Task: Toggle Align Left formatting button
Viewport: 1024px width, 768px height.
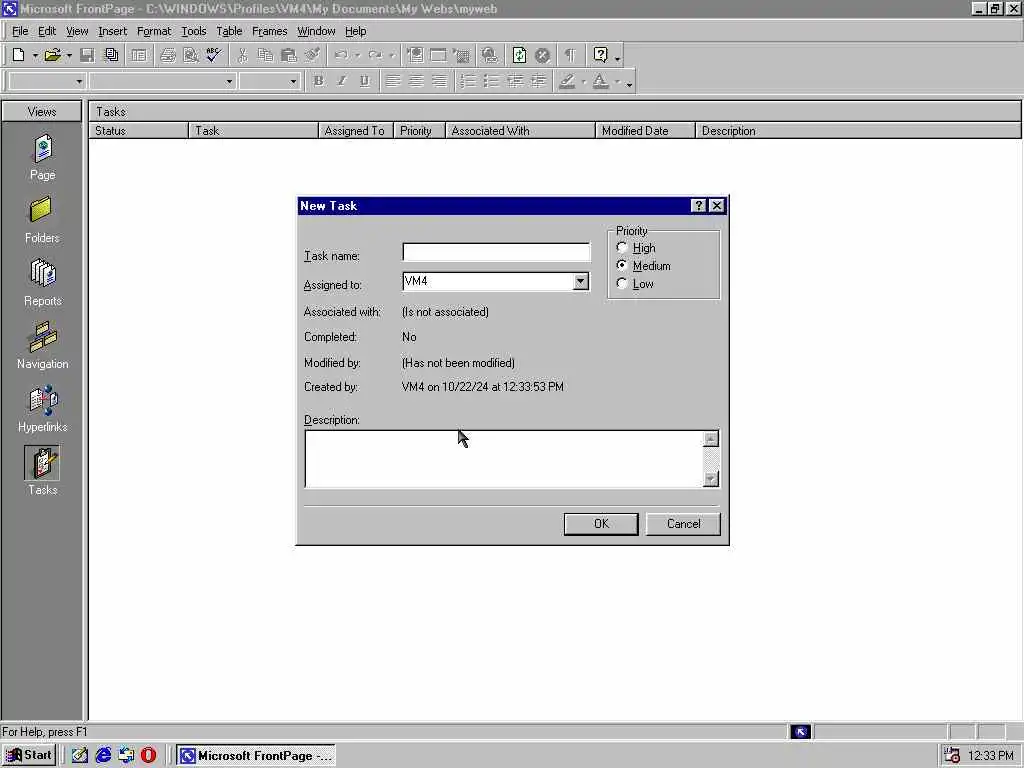Action: click(x=392, y=81)
